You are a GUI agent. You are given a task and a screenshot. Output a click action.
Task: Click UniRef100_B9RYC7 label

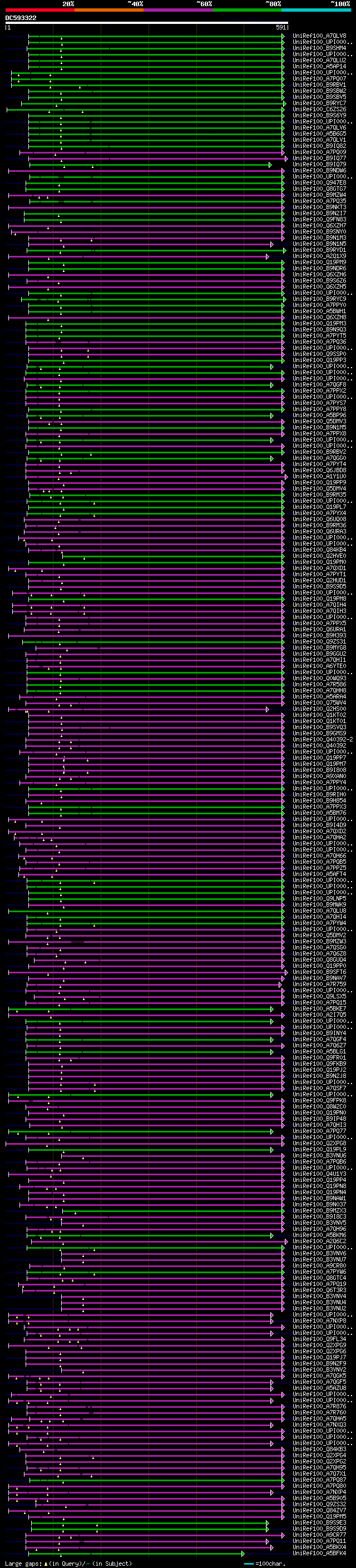pyautogui.click(x=319, y=103)
